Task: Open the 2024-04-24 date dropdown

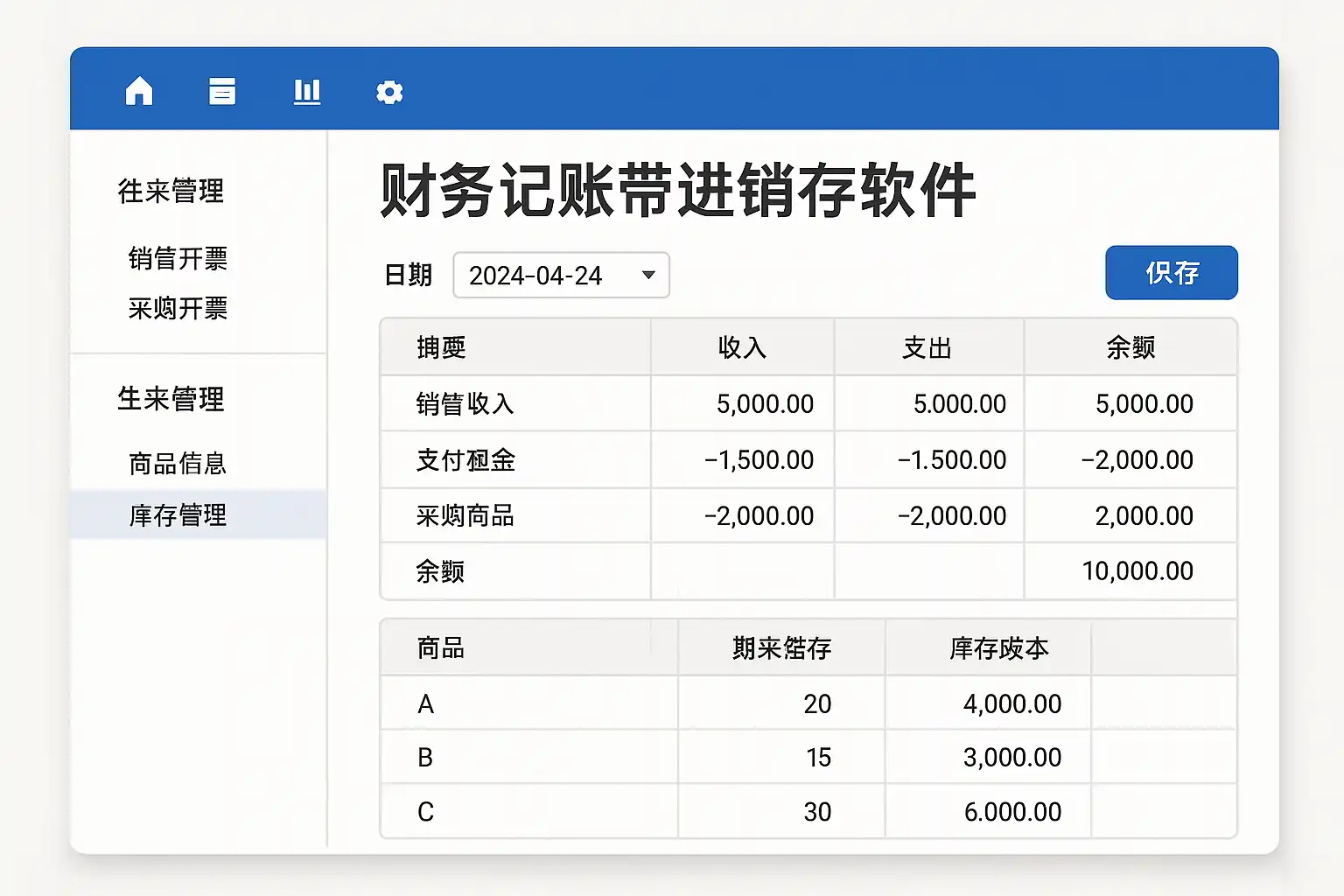Action: click(x=561, y=275)
